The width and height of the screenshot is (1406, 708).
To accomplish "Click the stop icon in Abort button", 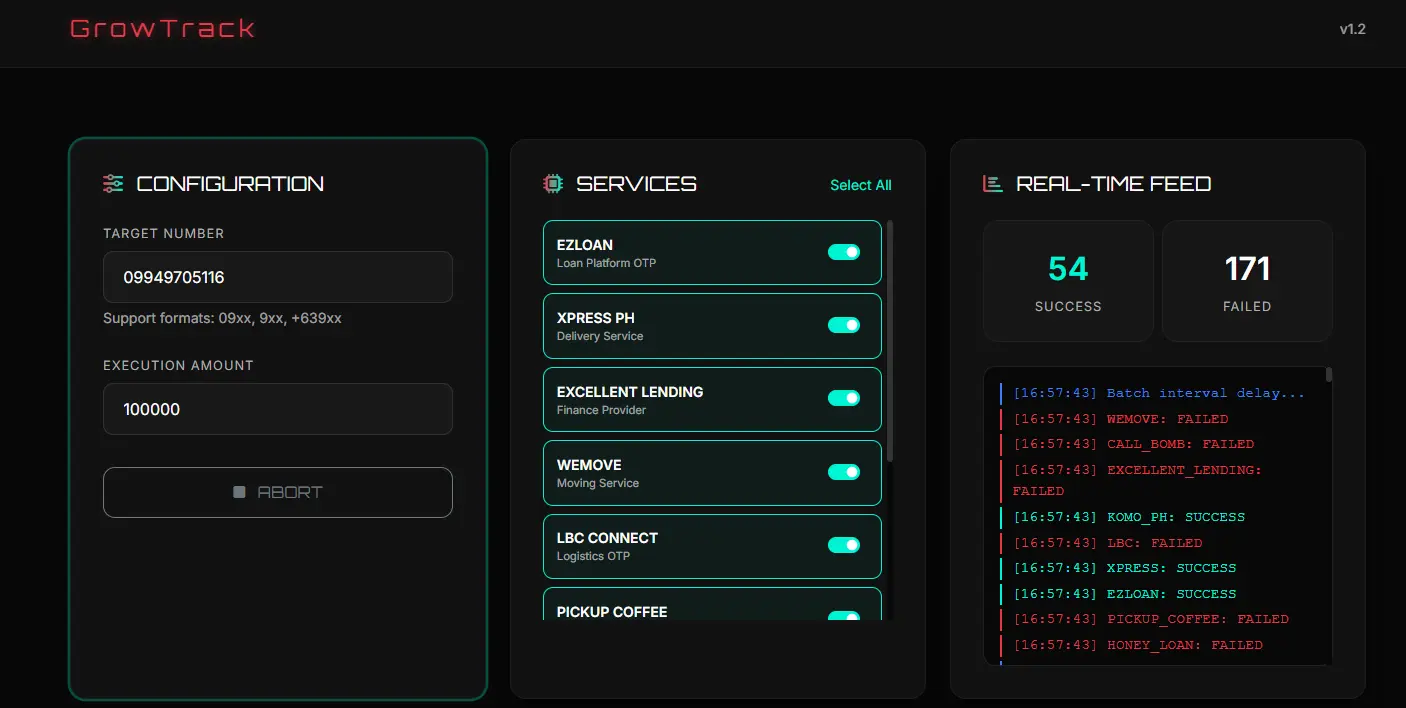I will pyautogui.click(x=239, y=492).
